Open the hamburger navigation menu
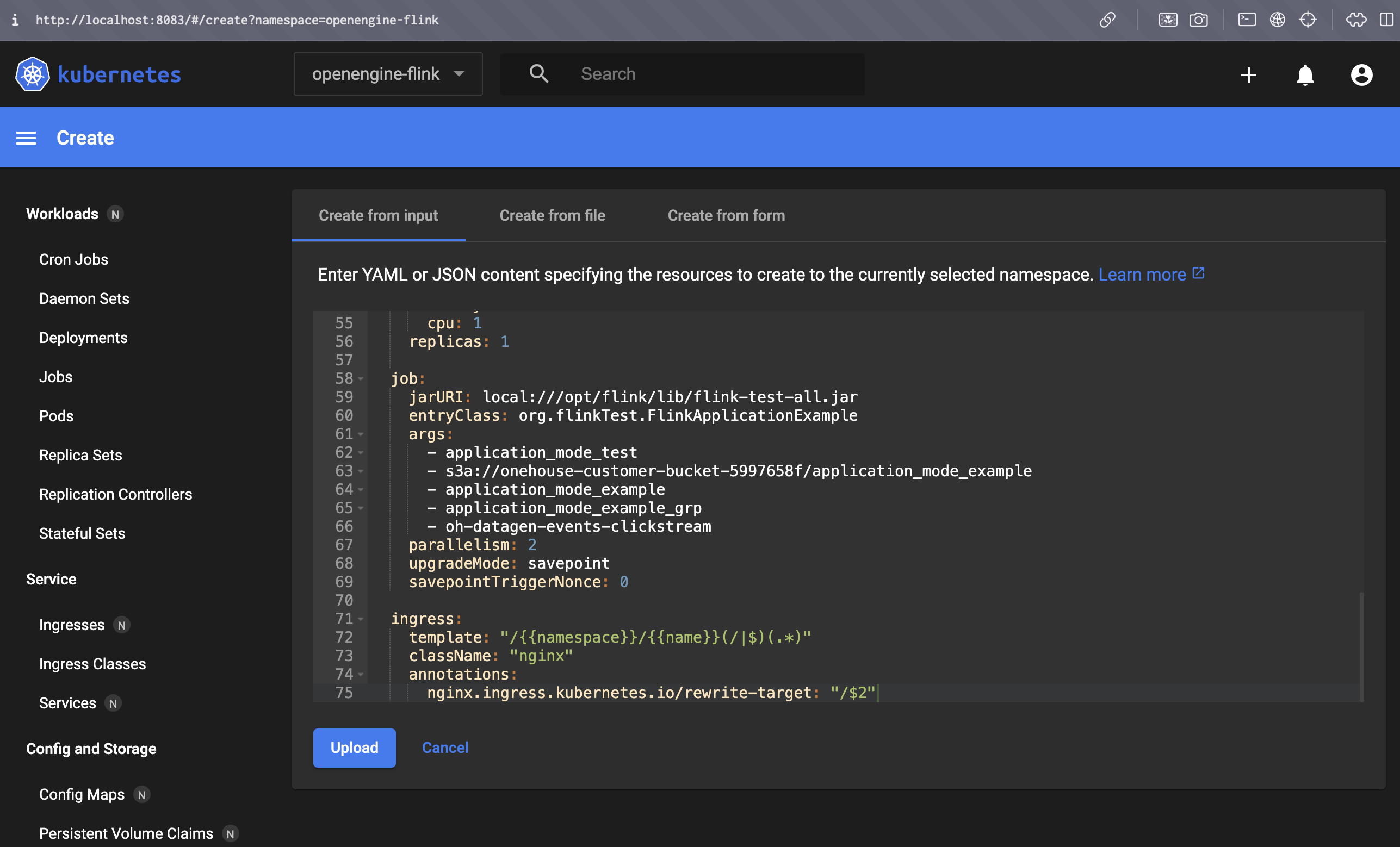 point(26,138)
